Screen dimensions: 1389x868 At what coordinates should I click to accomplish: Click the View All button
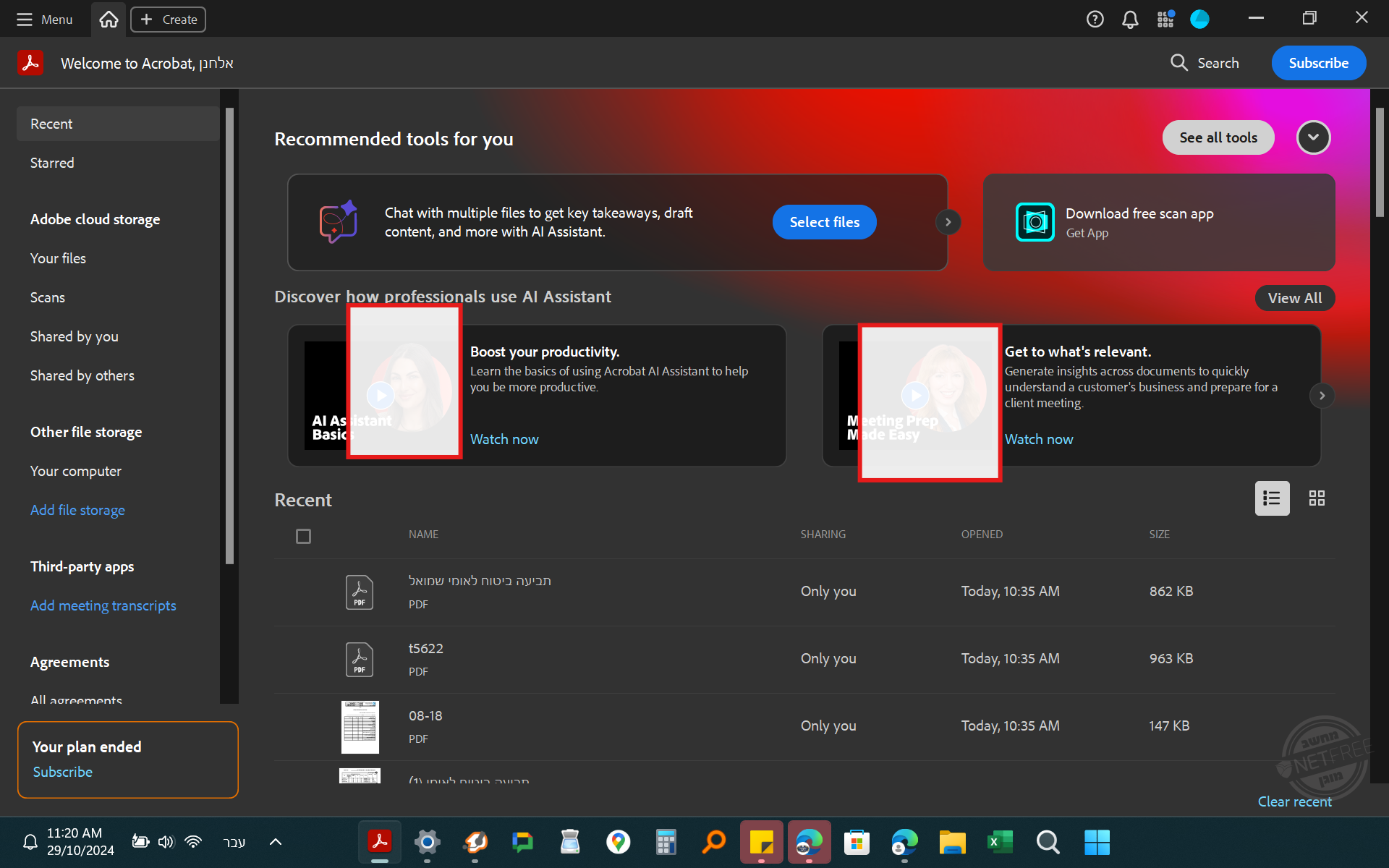click(1294, 298)
